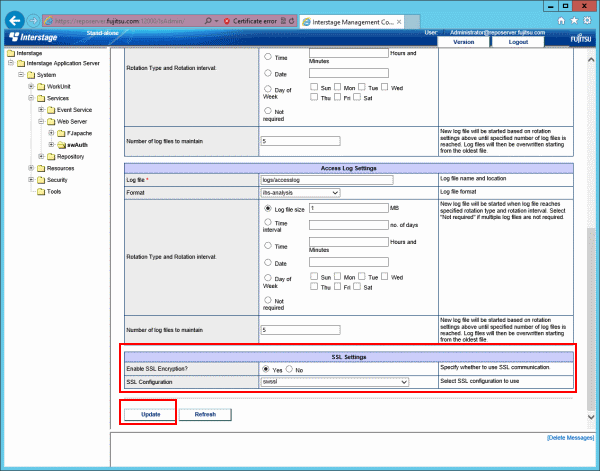
Task: Click the scrollbar up arrow
Action: click(590, 59)
